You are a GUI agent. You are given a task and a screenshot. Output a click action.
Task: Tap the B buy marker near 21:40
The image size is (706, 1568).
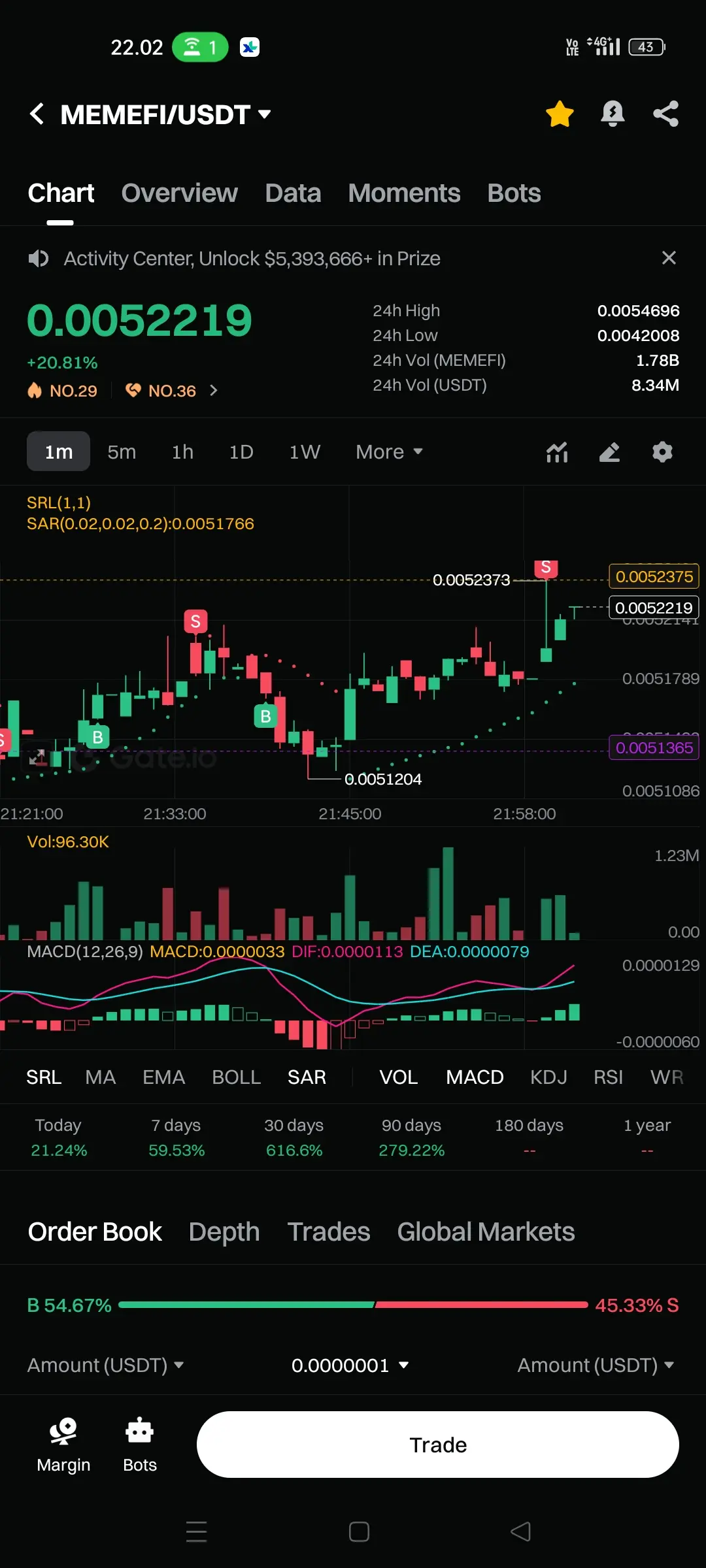pos(265,716)
